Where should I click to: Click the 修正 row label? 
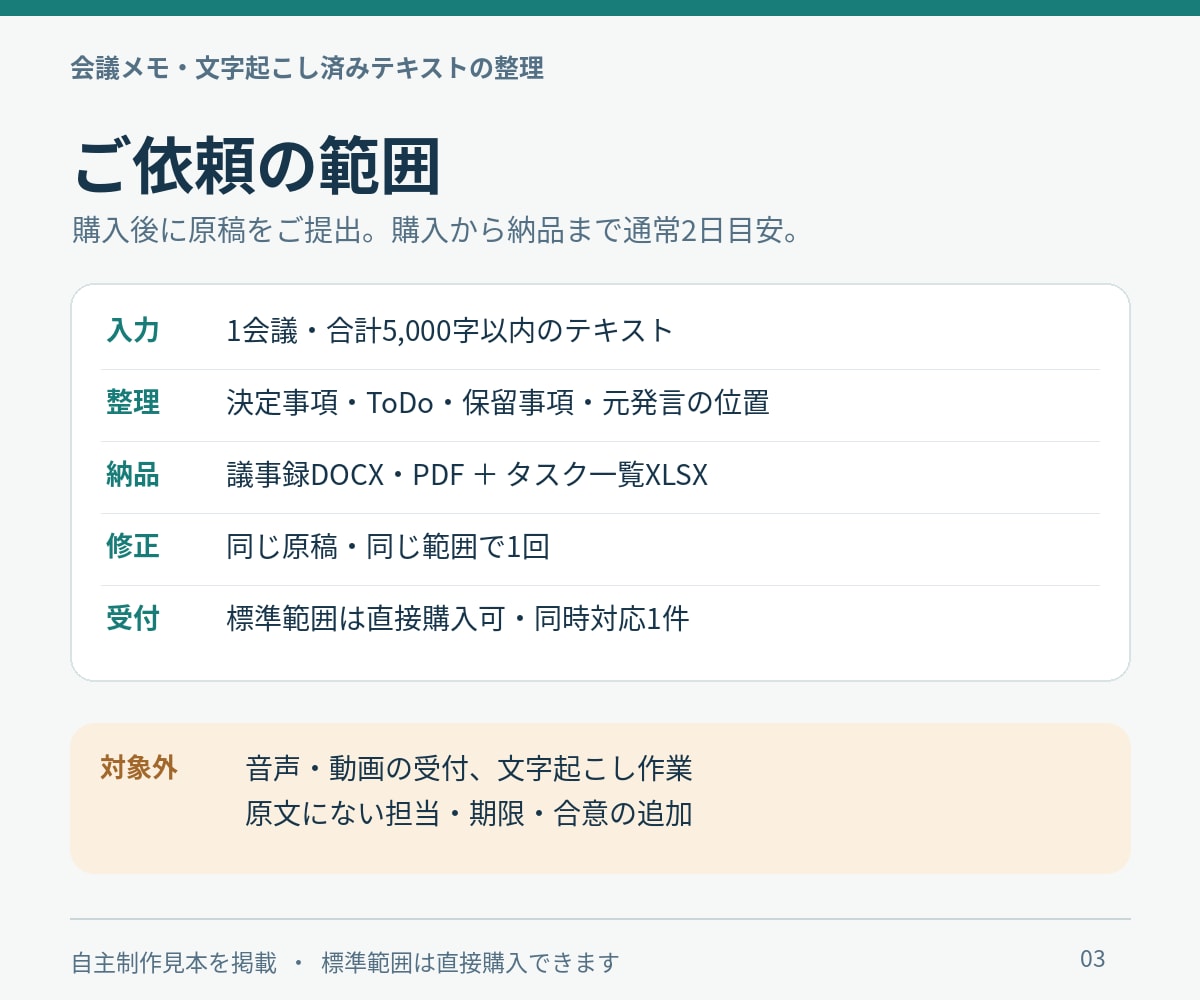coord(133,547)
